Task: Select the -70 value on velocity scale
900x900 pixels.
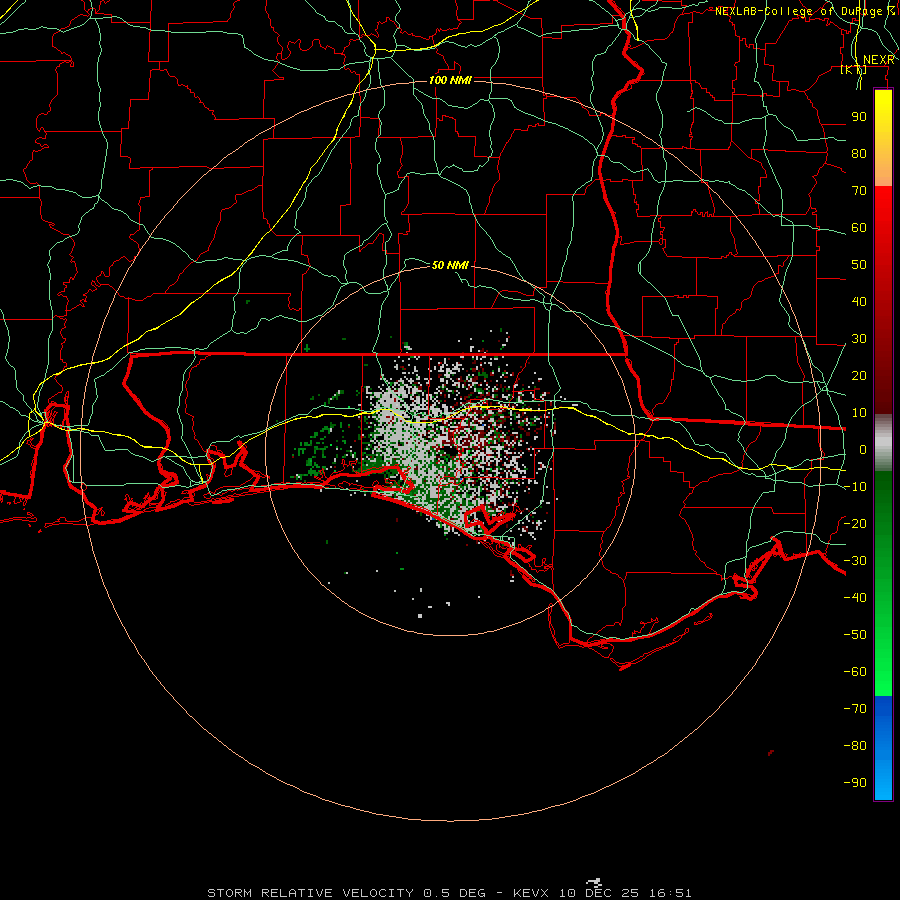Action: click(855, 709)
